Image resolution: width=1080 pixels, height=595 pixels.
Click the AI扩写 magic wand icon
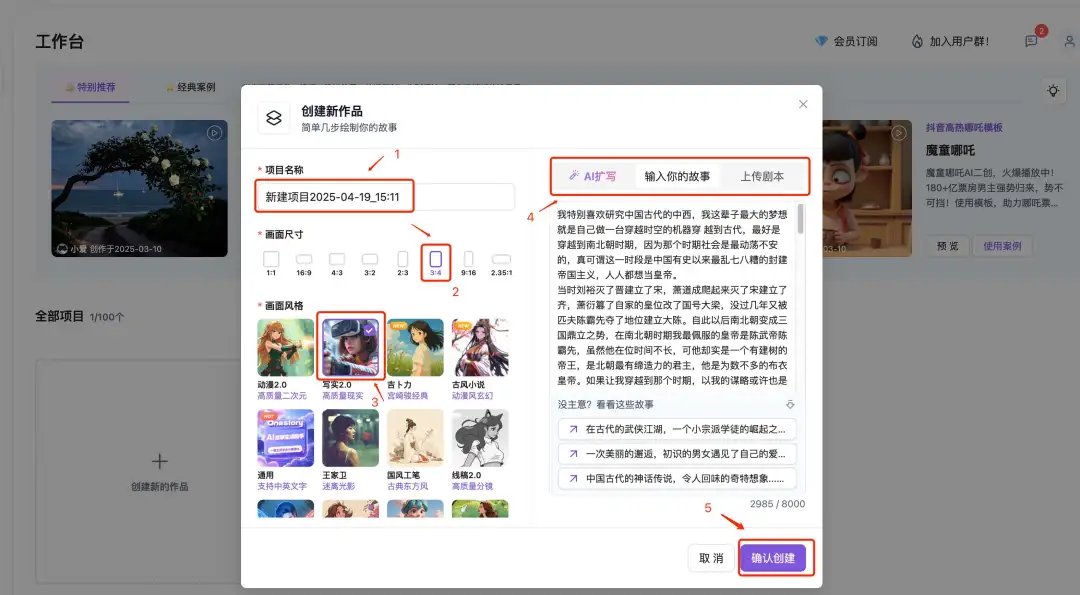point(574,176)
